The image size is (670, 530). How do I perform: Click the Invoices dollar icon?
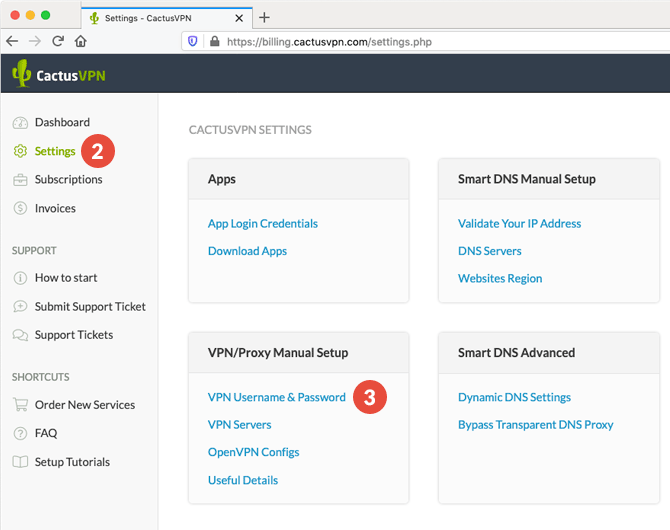(20, 208)
